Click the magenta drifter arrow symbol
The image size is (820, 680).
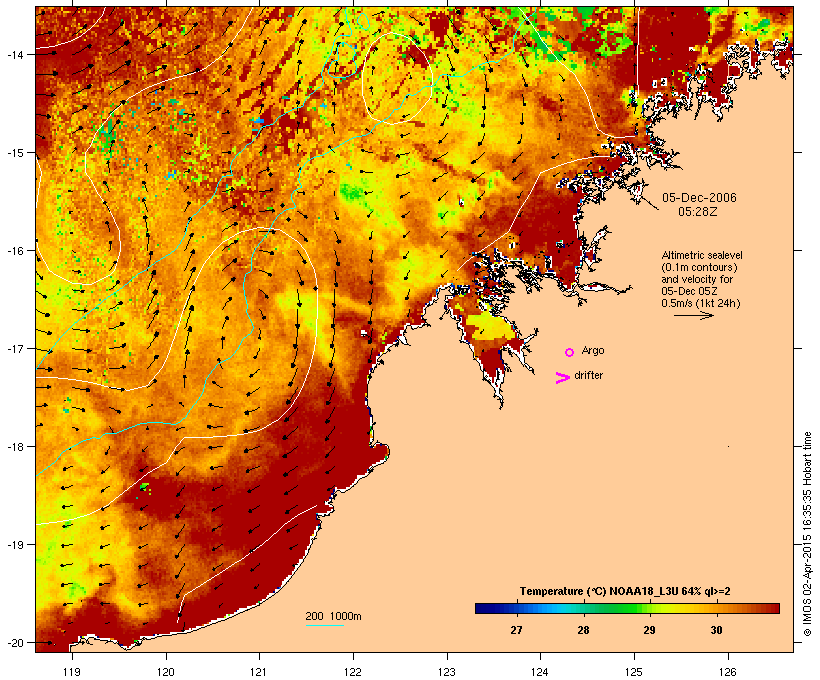pyautogui.click(x=563, y=378)
